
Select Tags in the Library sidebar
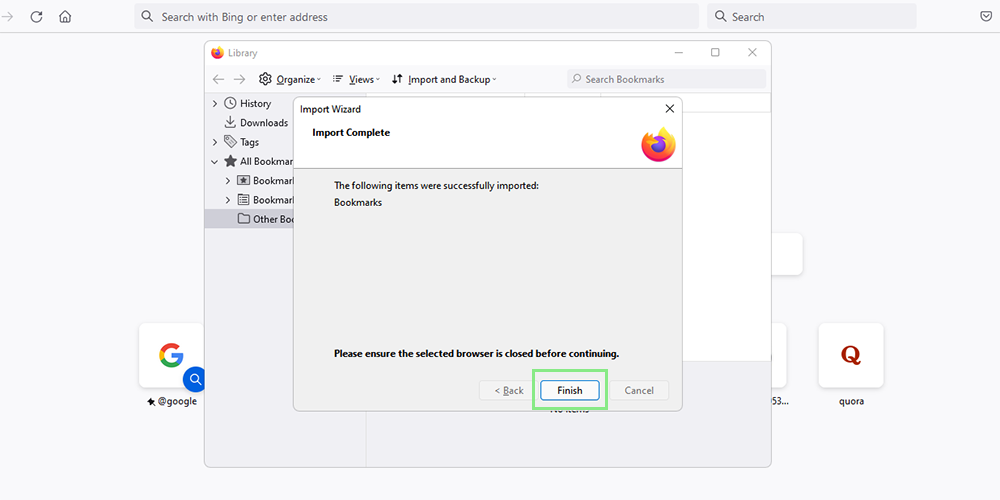tap(249, 142)
